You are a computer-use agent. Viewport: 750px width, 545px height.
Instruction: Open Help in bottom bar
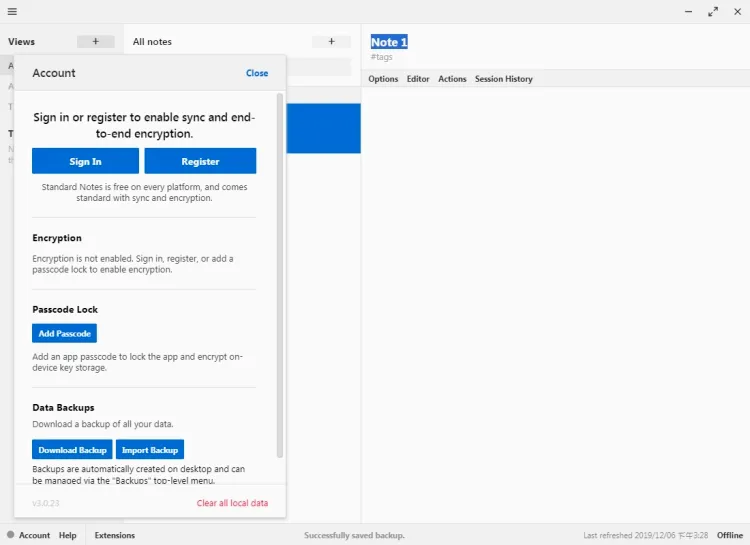(x=67, y=535)
